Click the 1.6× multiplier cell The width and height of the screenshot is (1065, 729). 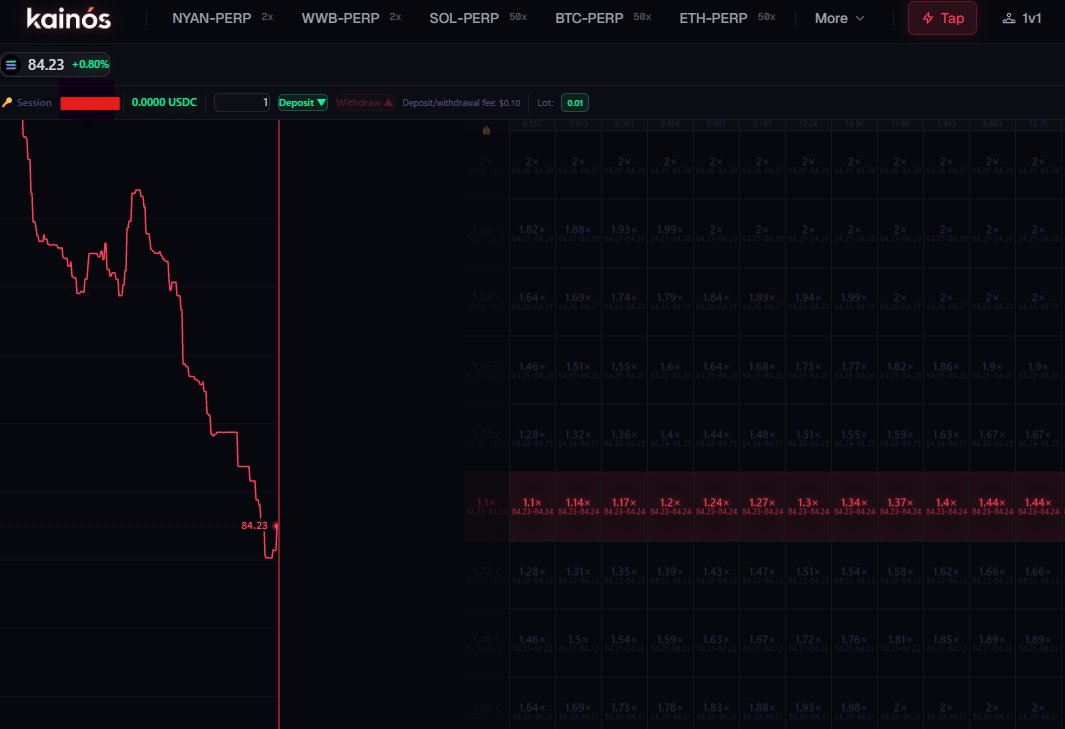tap(670, 370)
